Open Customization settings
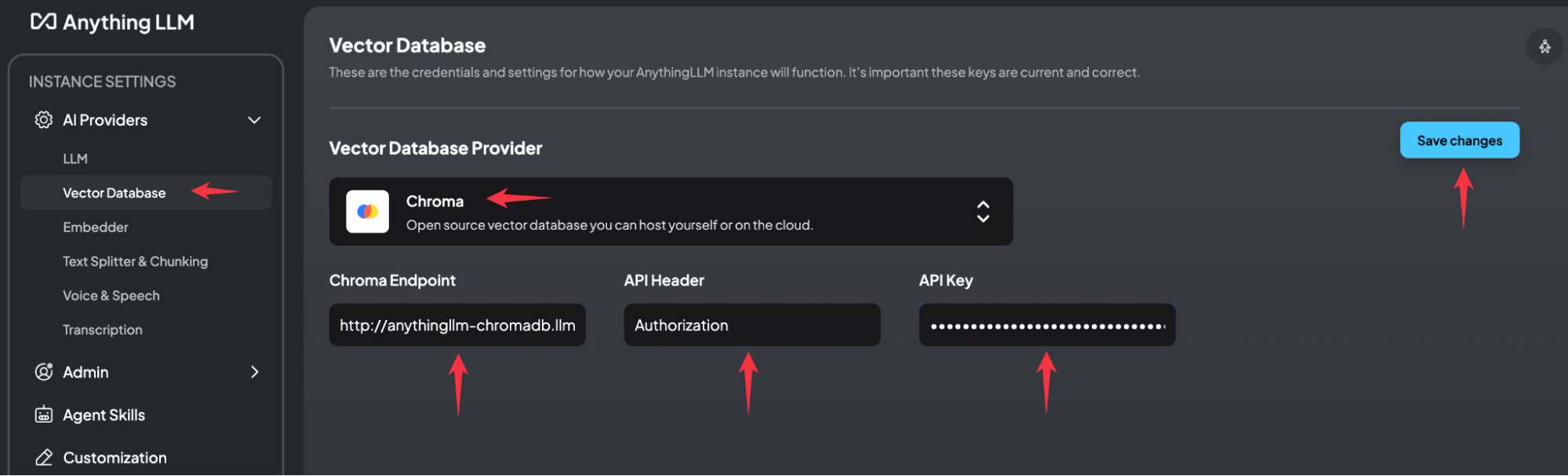 115,458
